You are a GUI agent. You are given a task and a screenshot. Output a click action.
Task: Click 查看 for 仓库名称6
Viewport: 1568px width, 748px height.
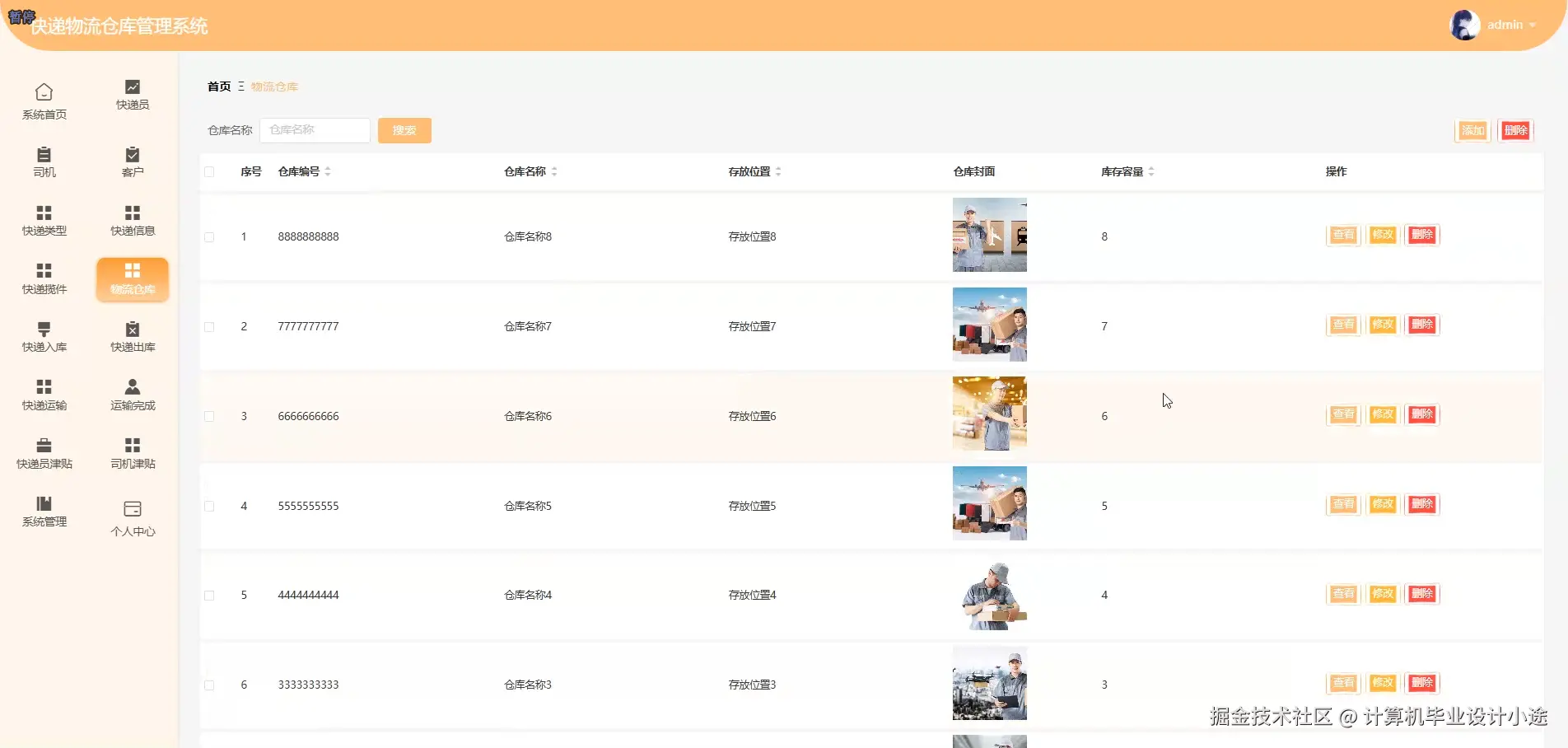(1343, 414)
